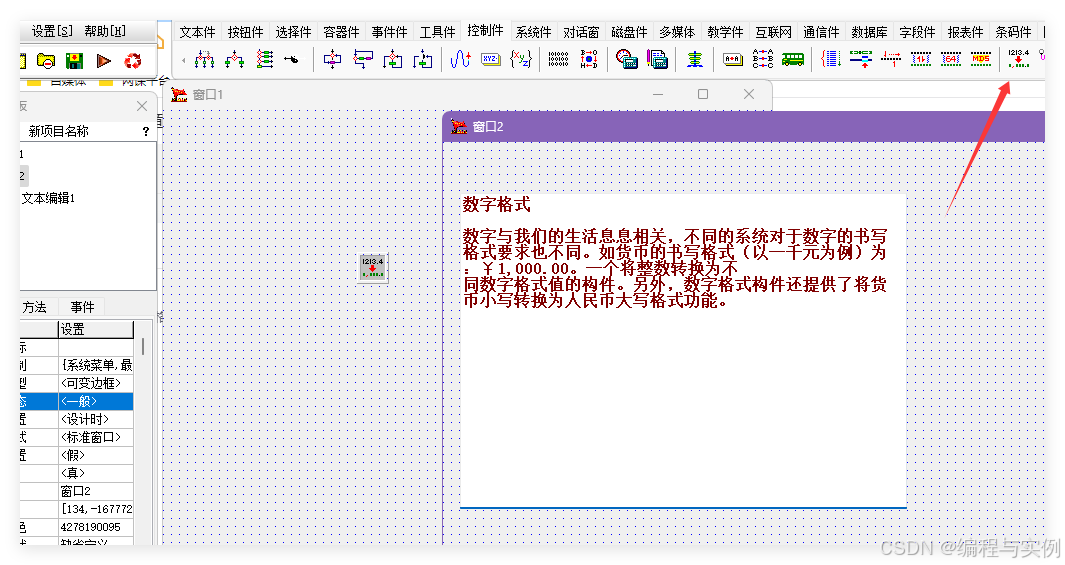Image resolution: width=1065 pixels, height=565 pixels.
Task: Minimize the 窗口1 window
Action: [657, 94]
